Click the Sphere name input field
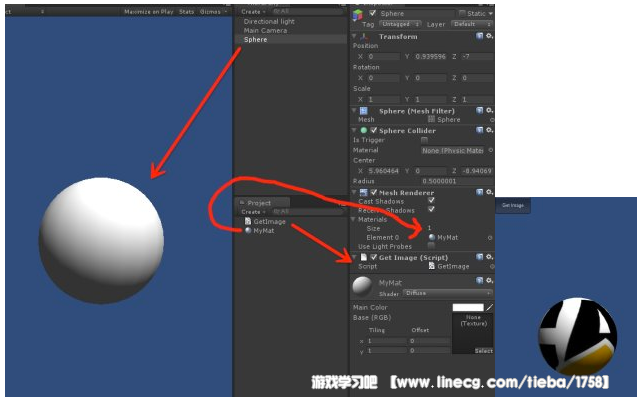The image size is (643, 399). [416, 14]
